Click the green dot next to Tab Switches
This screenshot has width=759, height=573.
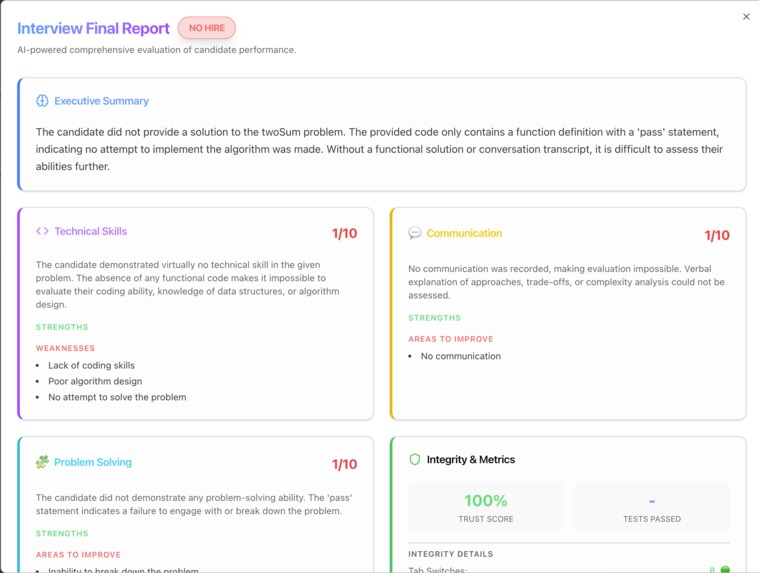click(x=725, y=570)
